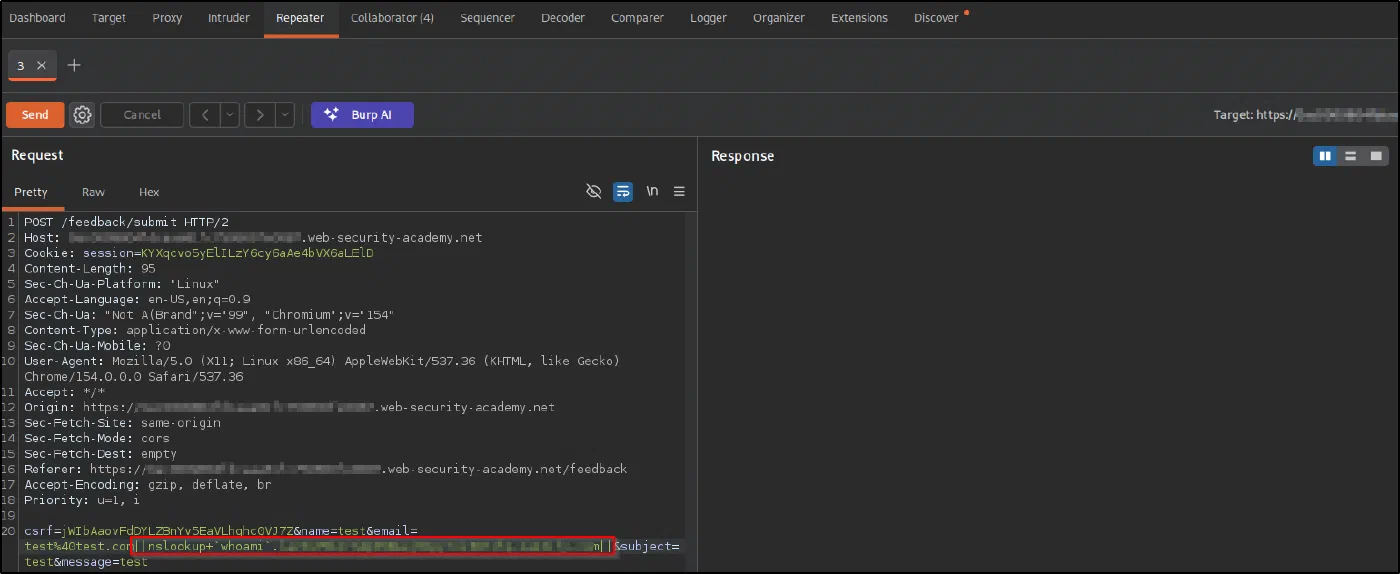Open the Organizer tab
The width and height of the screenshot is (1400, 574).
[x=778, y=18]
